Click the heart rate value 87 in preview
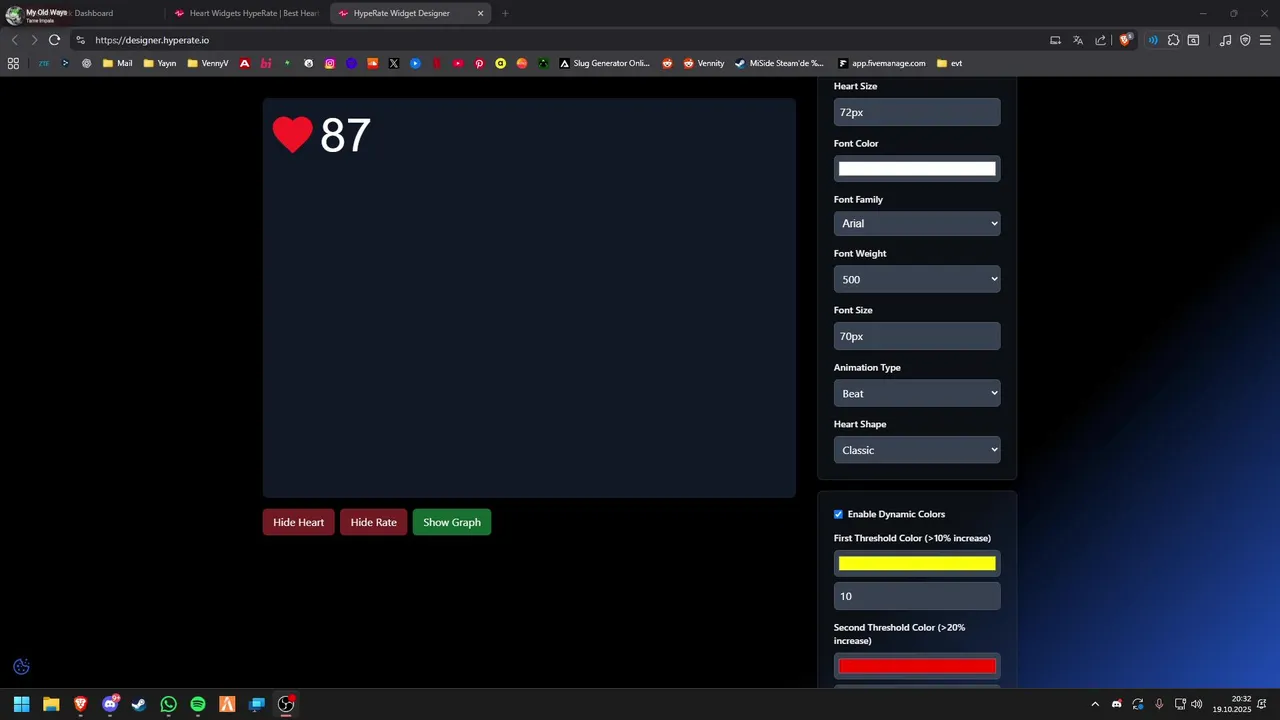Image resolution: width=1280 pixels, height=720 pixels. point(345,135)
